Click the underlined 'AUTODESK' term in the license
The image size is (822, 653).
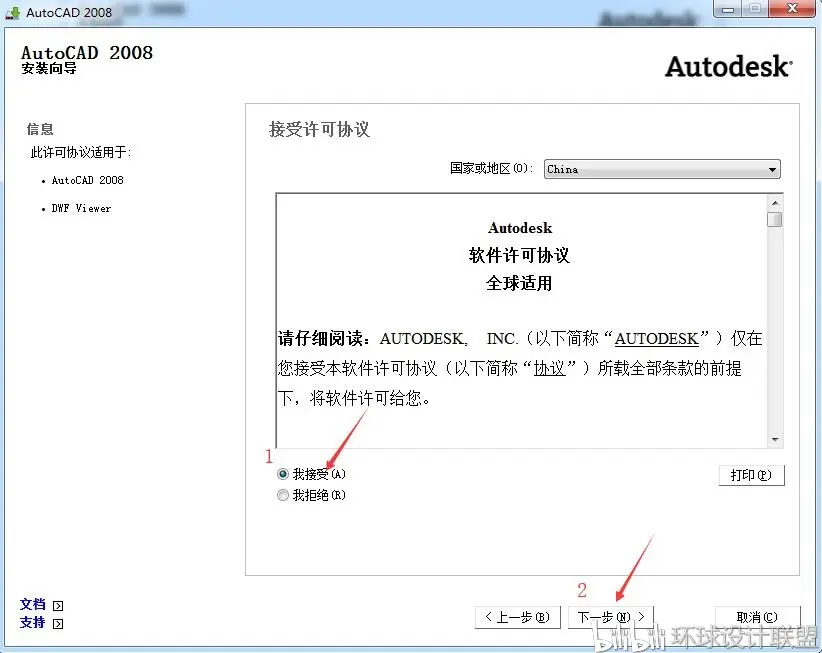[656, 339]
